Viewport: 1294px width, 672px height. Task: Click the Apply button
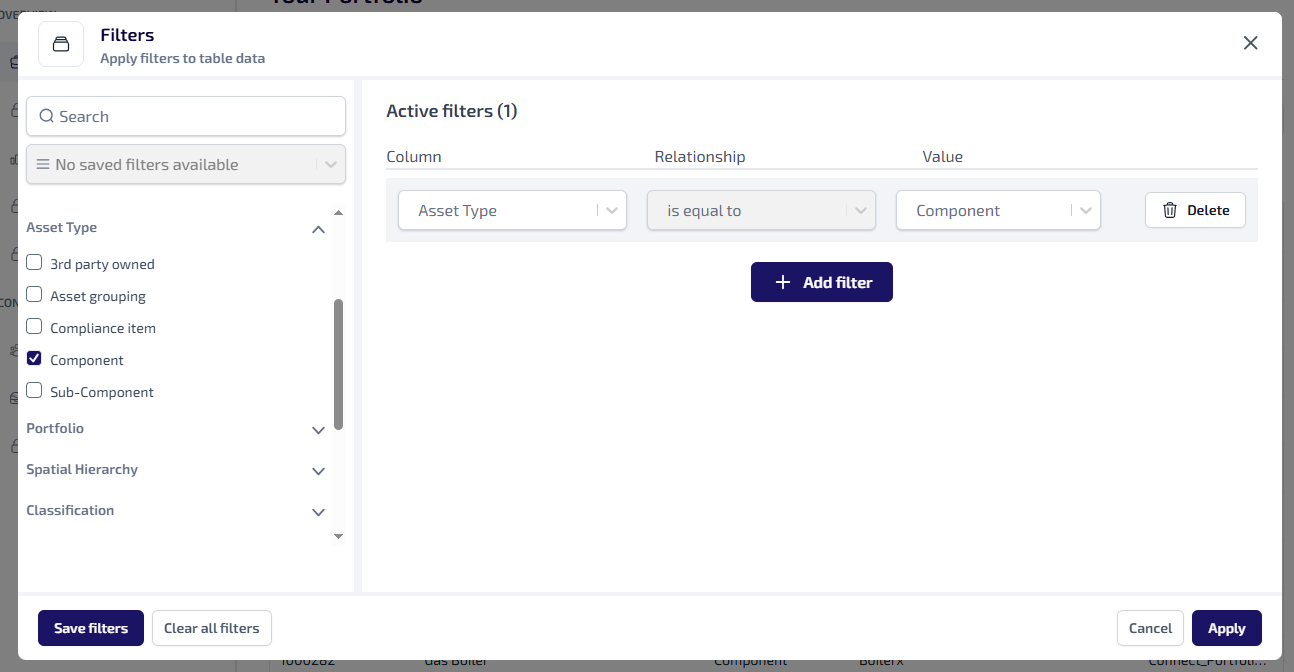[x=1226, y=628]
